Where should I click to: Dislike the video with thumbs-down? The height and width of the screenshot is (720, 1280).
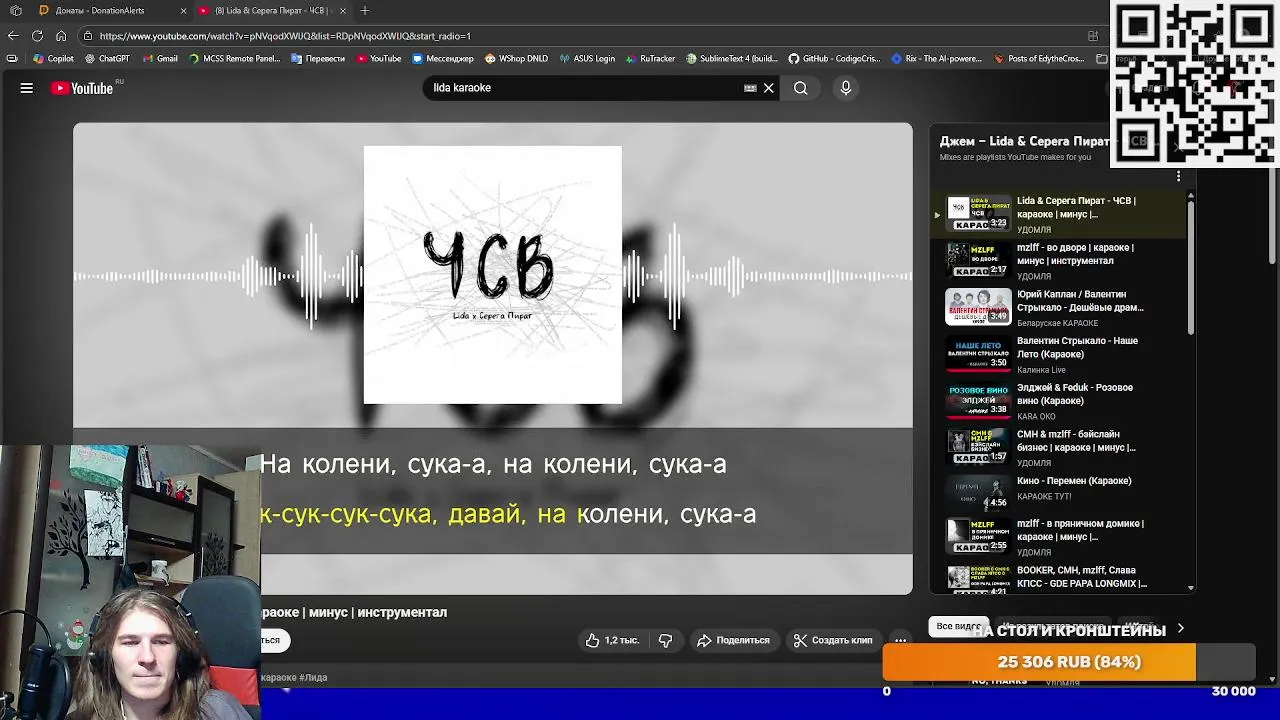[665, 640]
